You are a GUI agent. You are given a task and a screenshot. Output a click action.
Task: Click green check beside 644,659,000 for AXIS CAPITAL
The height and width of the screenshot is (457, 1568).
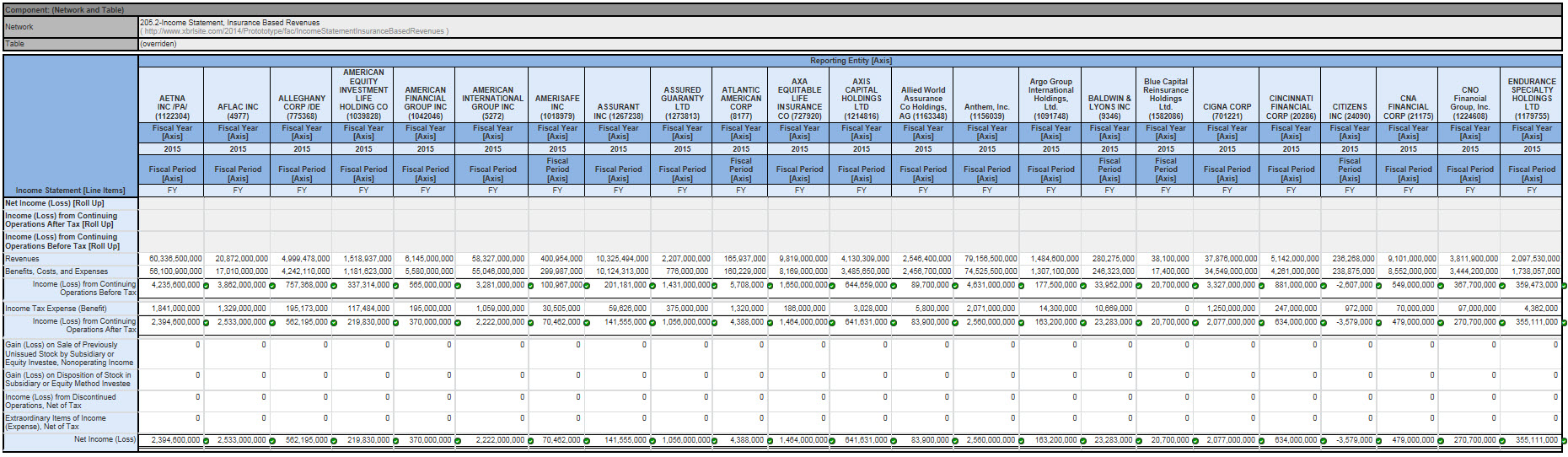click(x=894, y=286)
